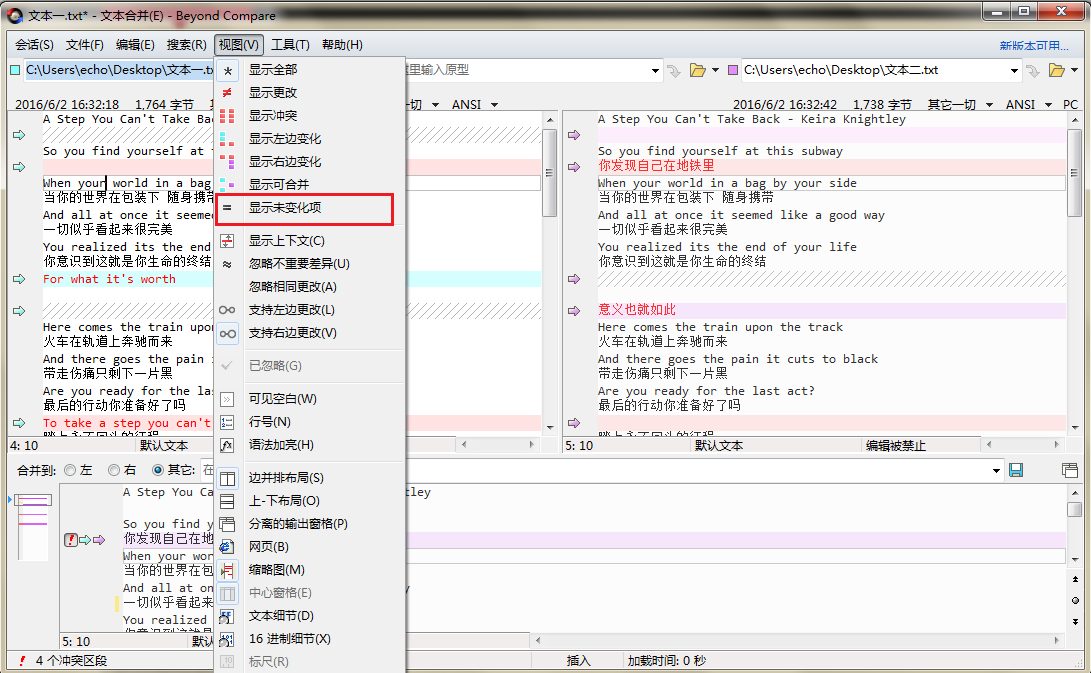The width and height of the screenshot is (1091, 673).
Task: Open the ANSI encoding dropdown on the right pane
Action: coord(1048,104)
